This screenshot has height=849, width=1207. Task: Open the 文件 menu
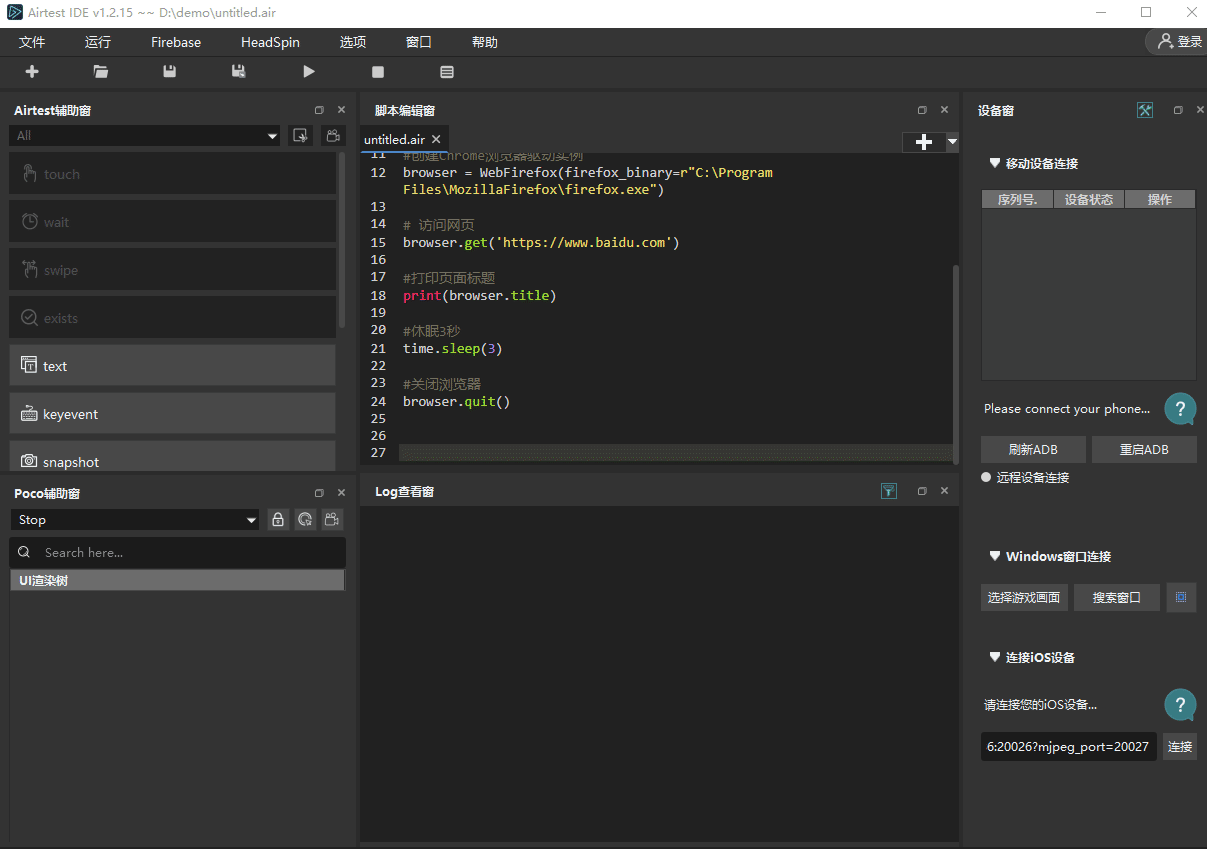(33, 42)
